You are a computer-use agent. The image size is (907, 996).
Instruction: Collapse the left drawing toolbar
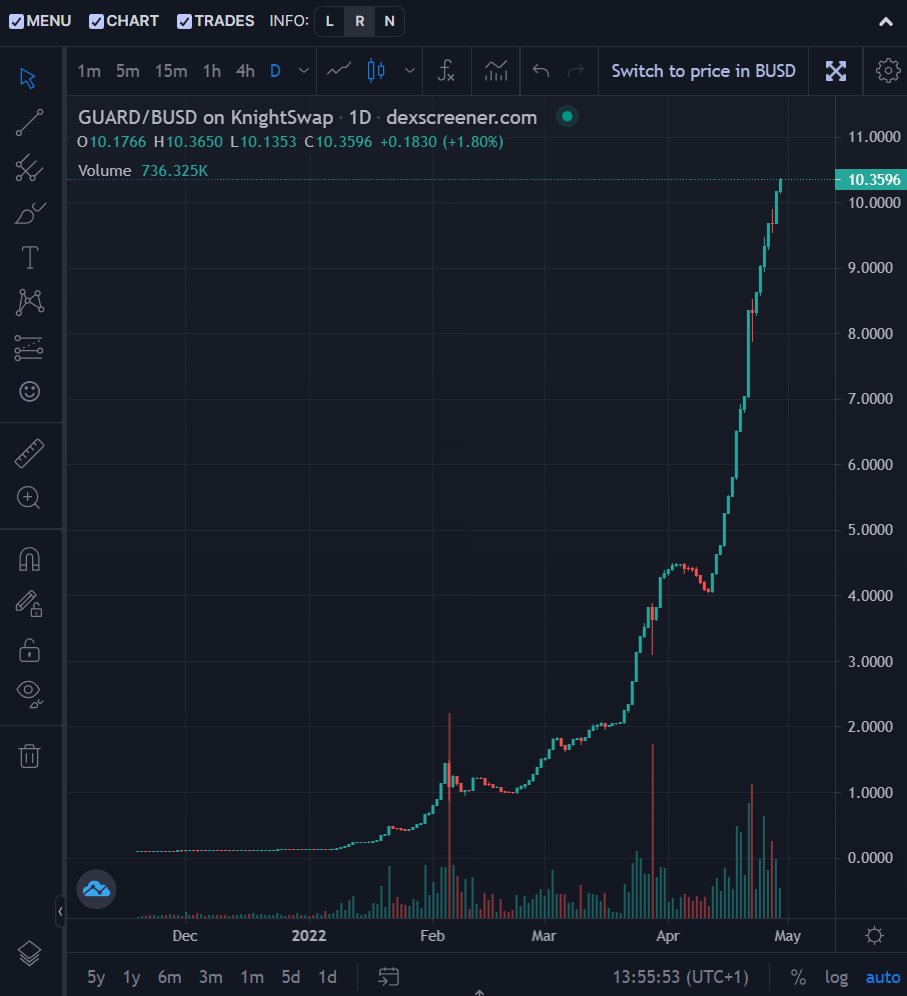[60, 912]
